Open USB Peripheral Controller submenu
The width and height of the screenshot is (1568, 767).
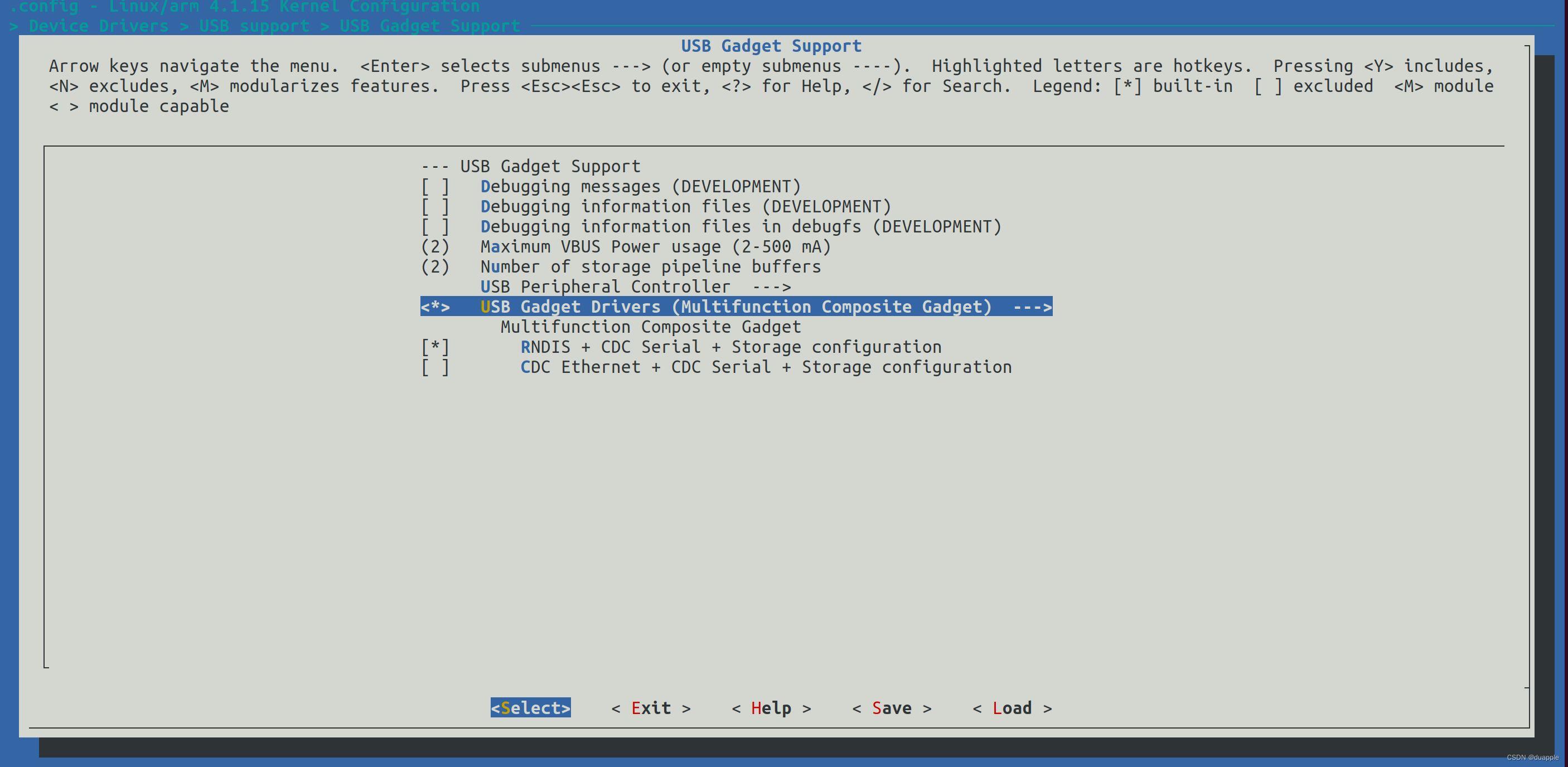pos(636,287)
